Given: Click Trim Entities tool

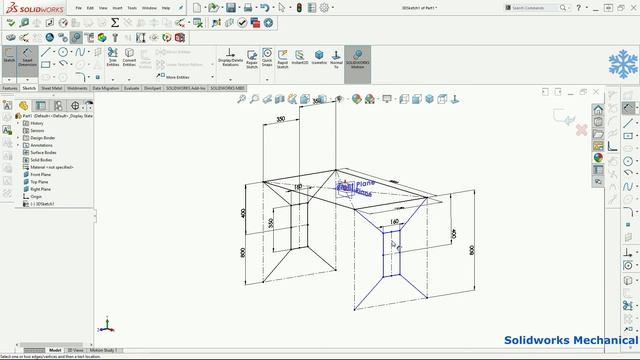Looking at the screenshot, I should 113,57.
